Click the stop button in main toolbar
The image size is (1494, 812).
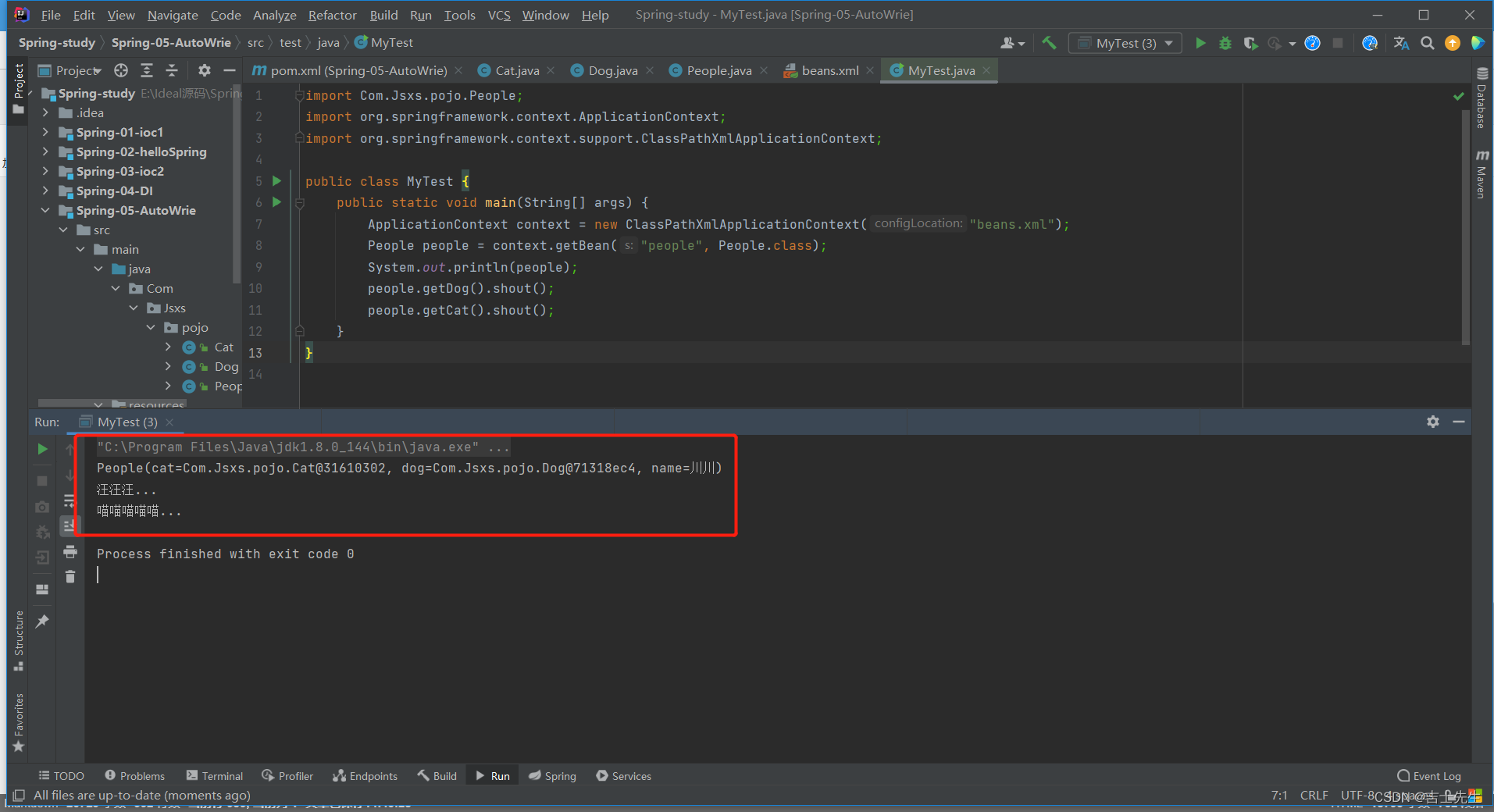pos(1338,43)
